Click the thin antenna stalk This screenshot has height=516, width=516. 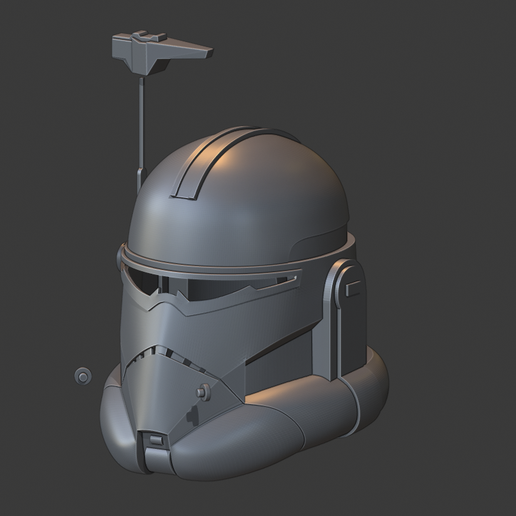click(143, 124)
